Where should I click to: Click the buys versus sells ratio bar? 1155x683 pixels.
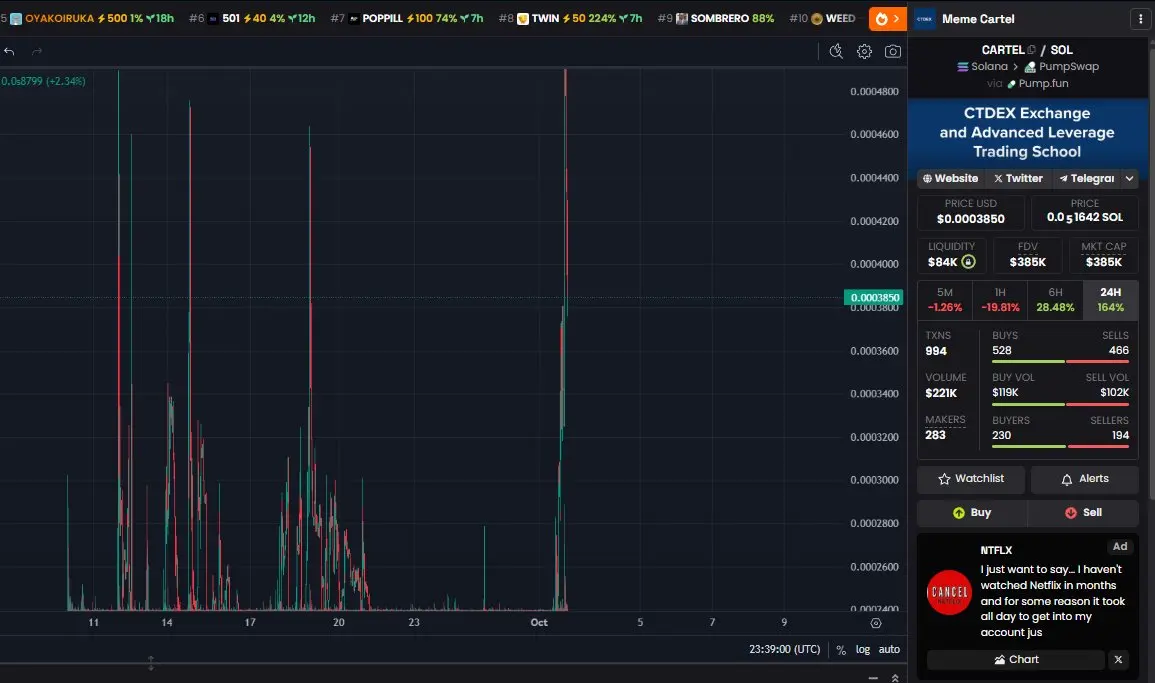click(x=1061, y=362)
